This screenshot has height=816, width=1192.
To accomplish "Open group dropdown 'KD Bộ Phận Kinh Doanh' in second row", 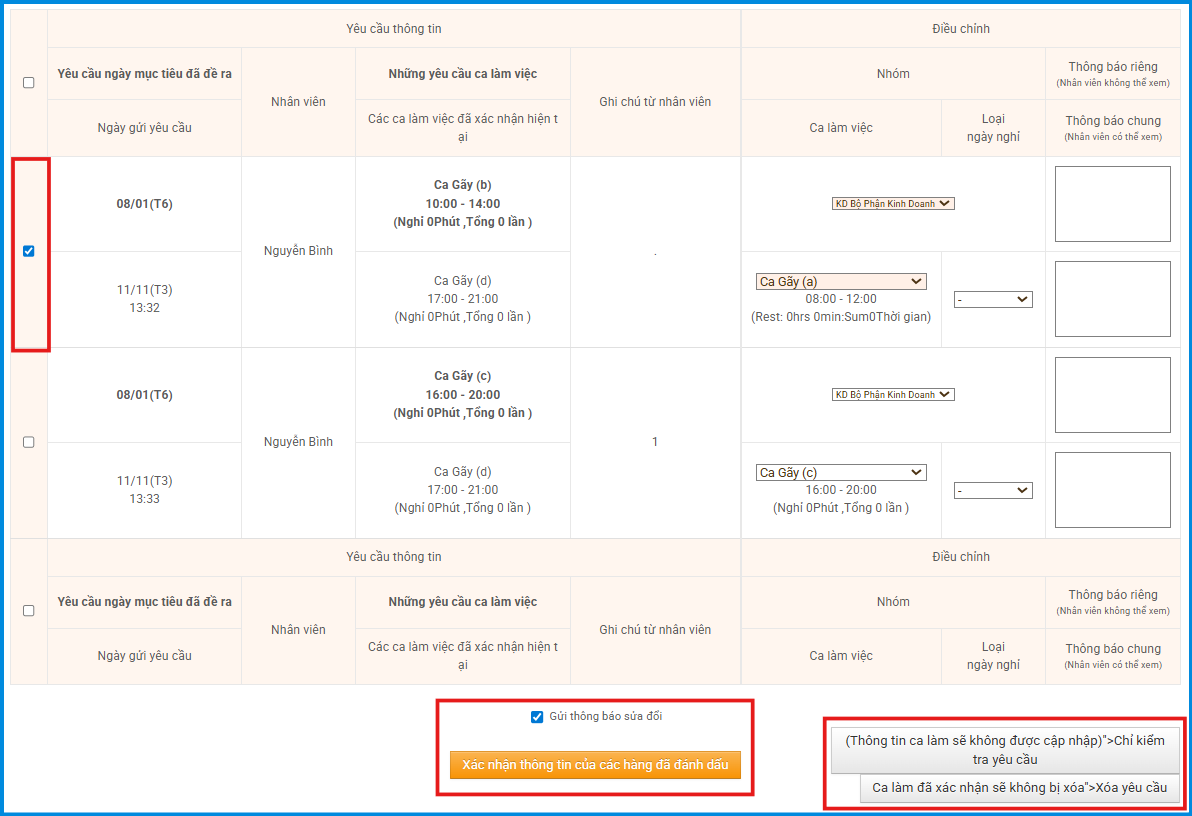I will (893, 395).
